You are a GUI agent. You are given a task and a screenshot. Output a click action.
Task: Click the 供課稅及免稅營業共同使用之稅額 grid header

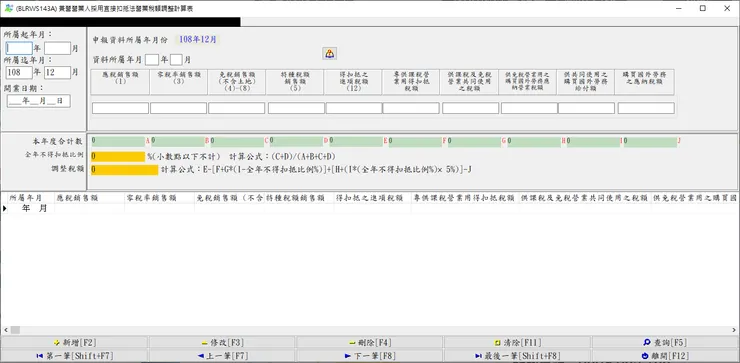tap(584, 198)
